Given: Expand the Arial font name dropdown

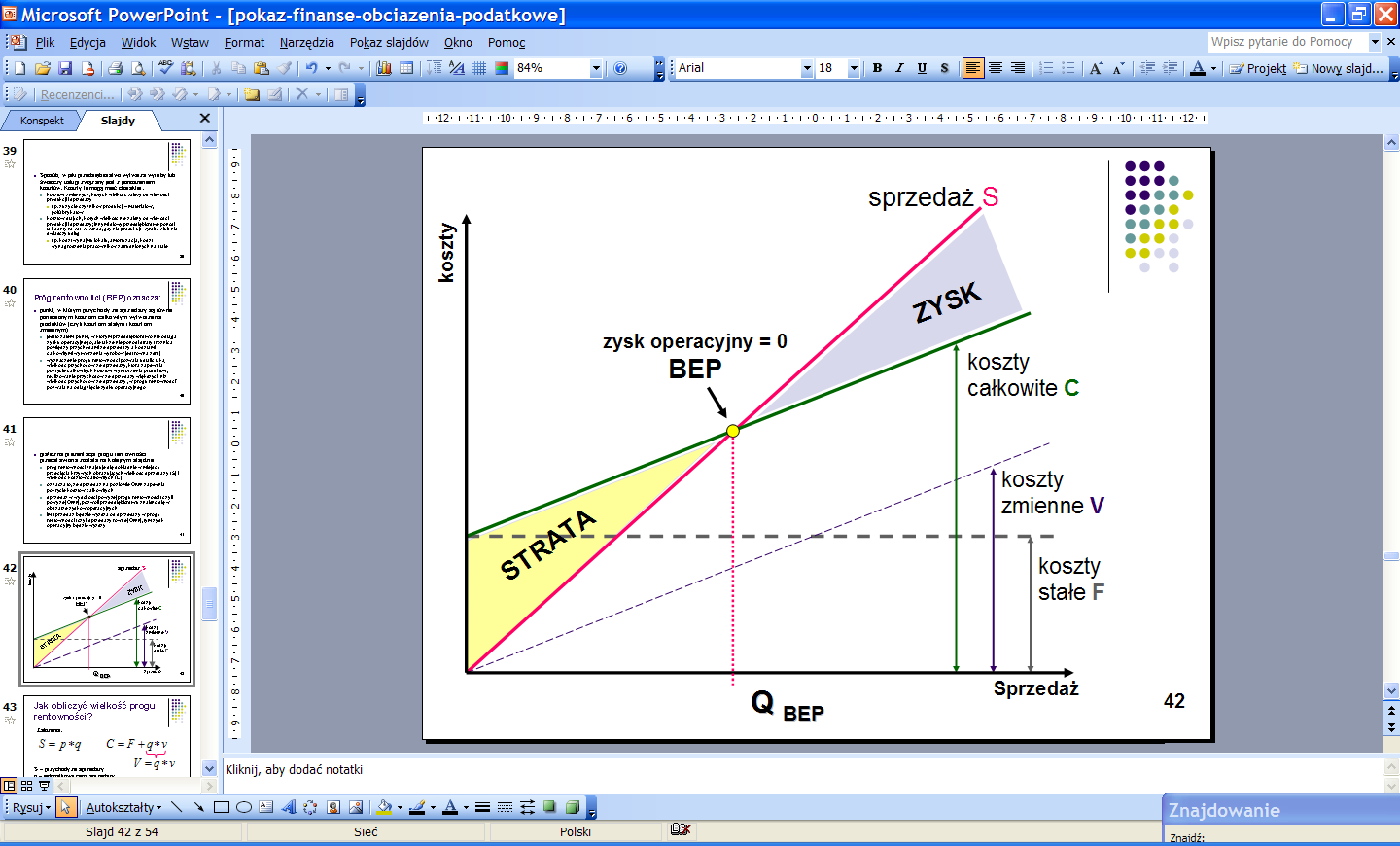Looking at the screenshot, I should [806, 68].
